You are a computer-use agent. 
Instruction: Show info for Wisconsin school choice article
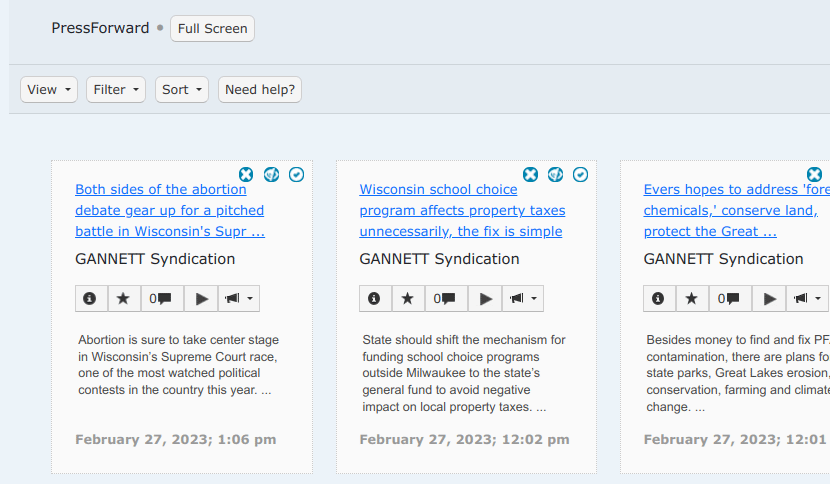pos(375,299)
